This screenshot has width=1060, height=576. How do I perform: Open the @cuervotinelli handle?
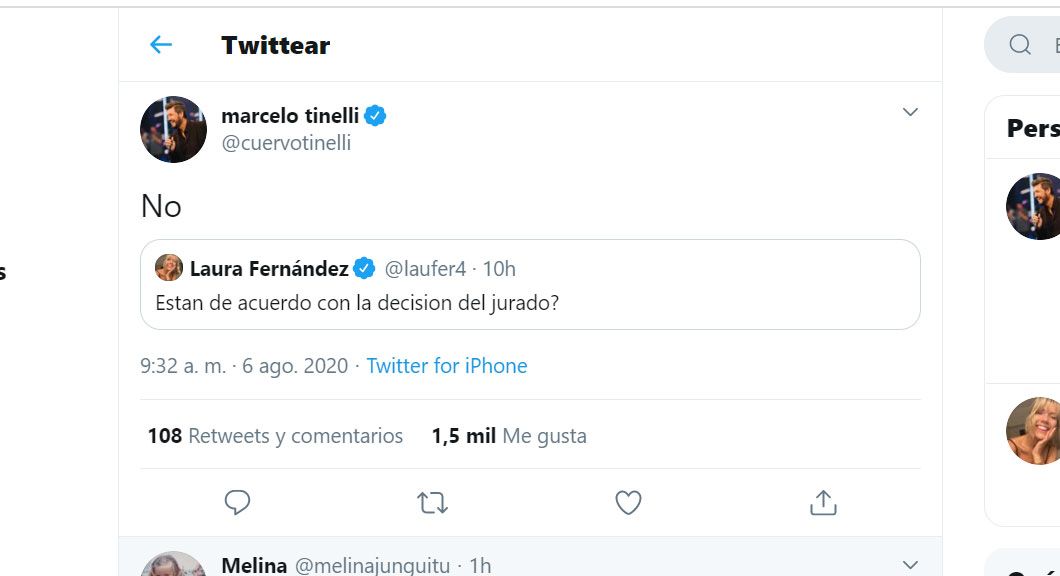286,143
